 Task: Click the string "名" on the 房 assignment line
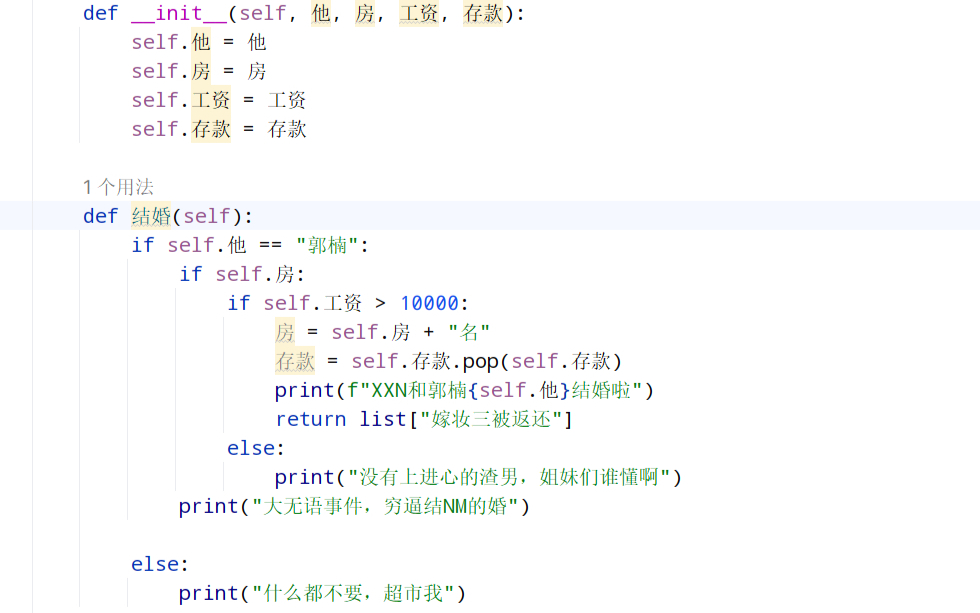tap(469, 332)
